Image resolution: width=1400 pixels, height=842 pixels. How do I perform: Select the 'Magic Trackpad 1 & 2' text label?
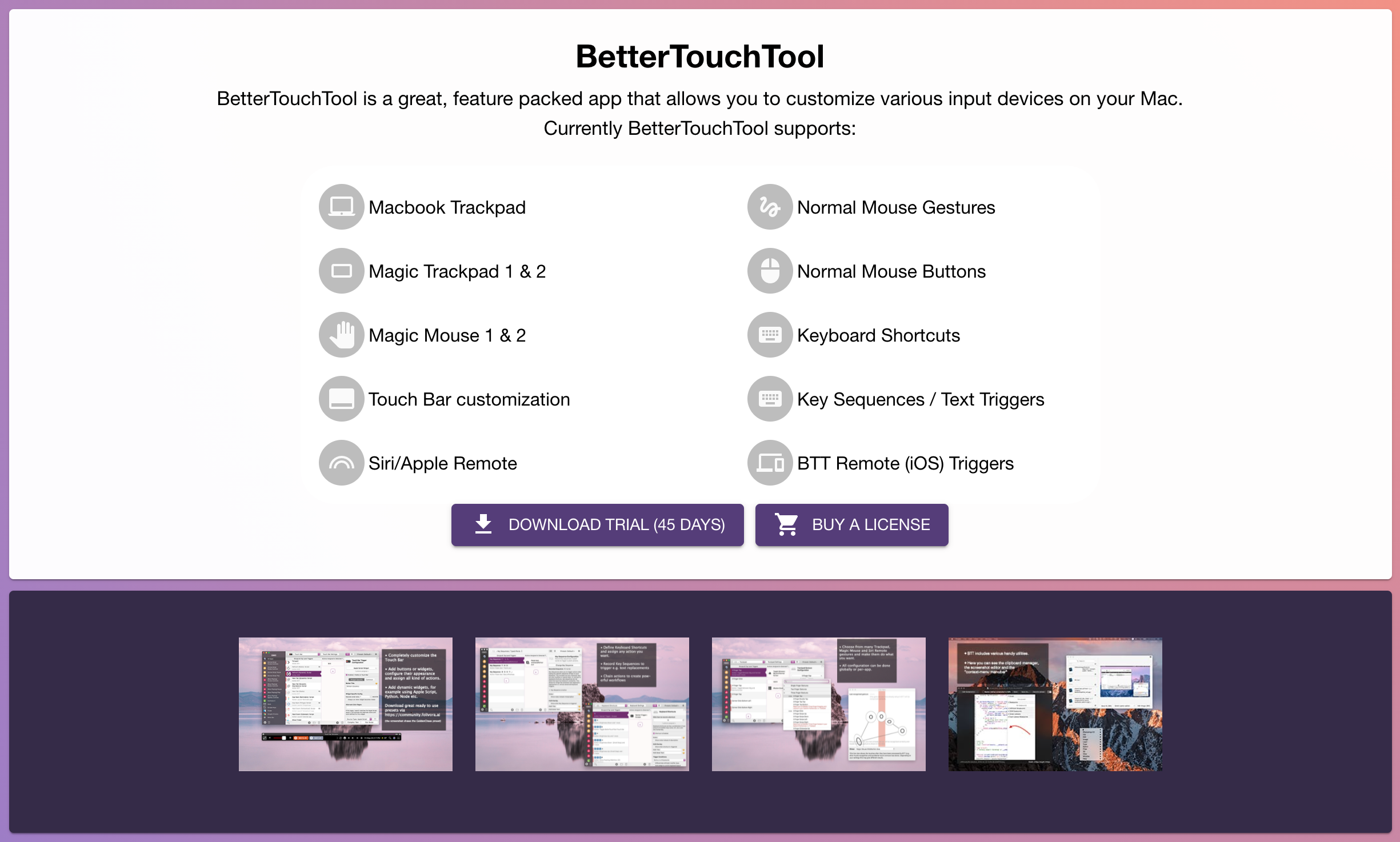tap(457, 271)
